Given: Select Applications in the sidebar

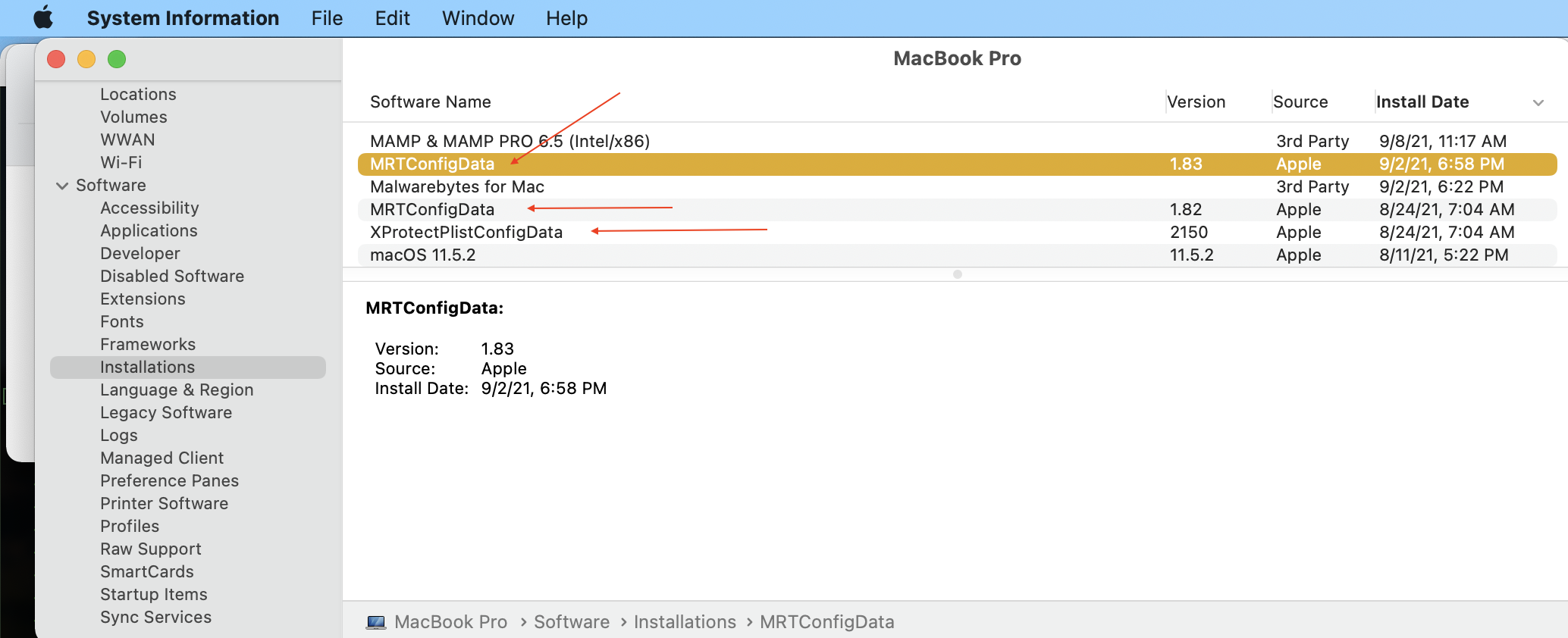Looking at the screenshot, I should 149,230.
